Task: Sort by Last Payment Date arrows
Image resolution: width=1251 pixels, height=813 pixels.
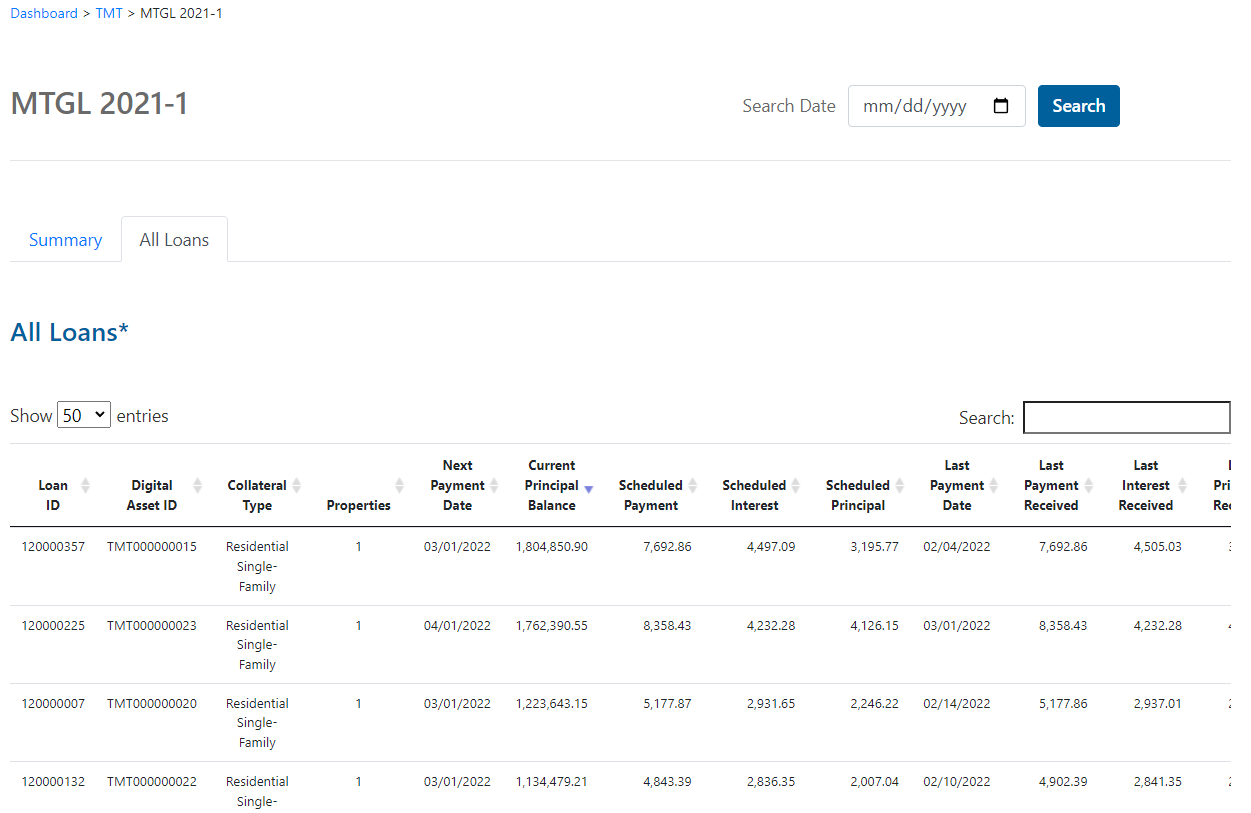Action: click(994, 486)
